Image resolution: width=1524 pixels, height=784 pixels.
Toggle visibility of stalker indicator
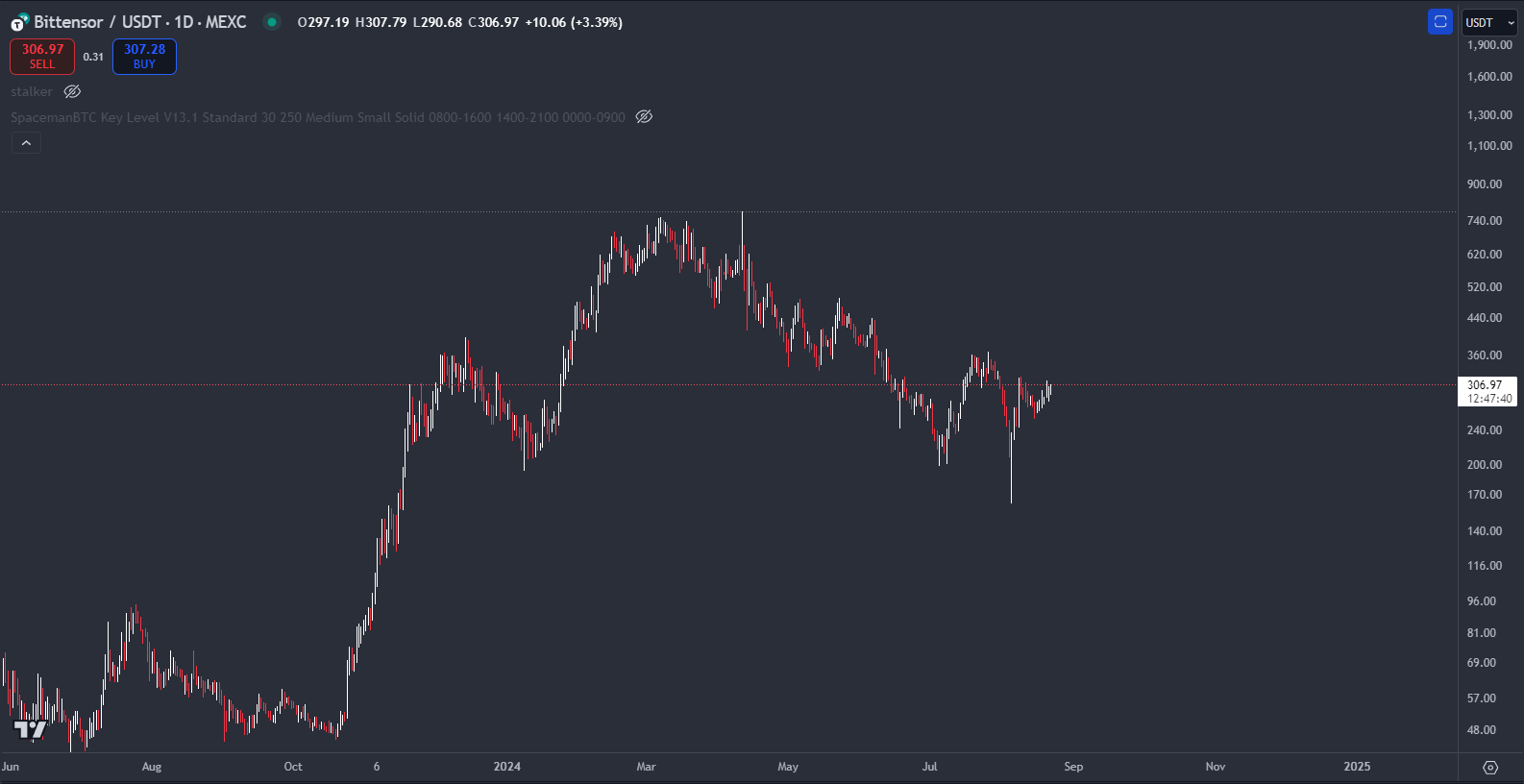[72, 91]
